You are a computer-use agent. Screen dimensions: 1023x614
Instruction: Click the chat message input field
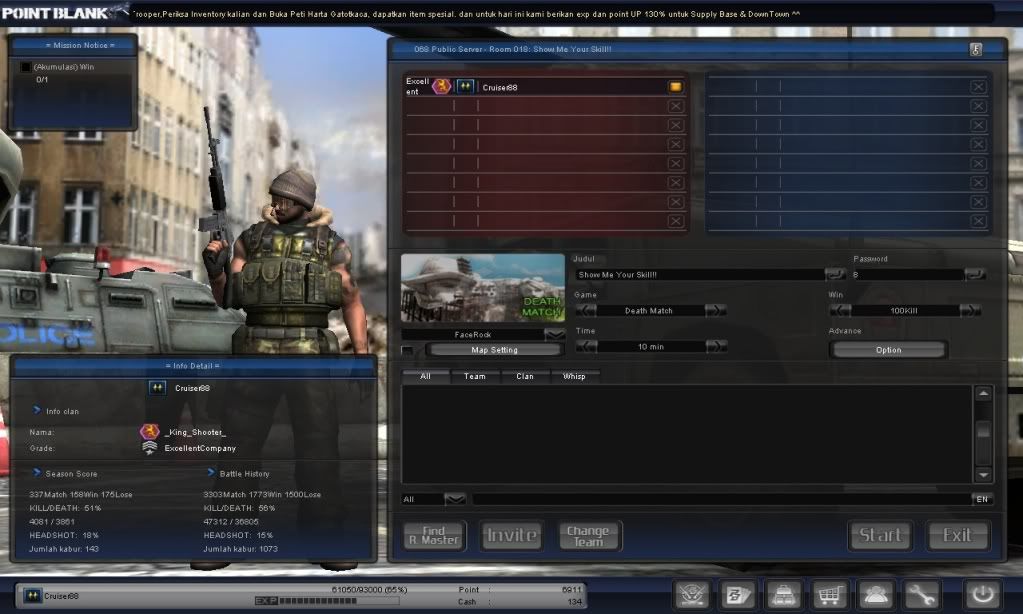(722, 499)
